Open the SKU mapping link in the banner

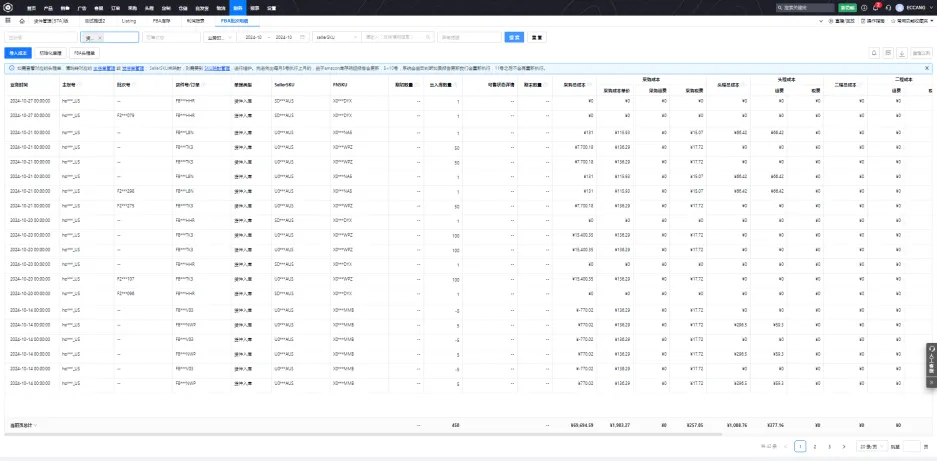(215, 68)
